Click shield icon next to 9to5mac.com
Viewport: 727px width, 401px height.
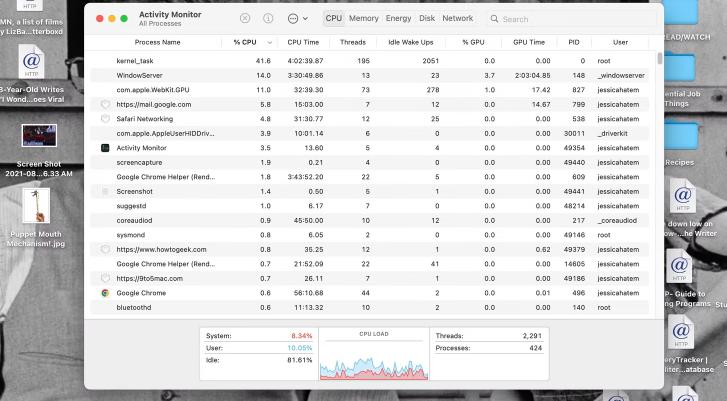point(105,278)
